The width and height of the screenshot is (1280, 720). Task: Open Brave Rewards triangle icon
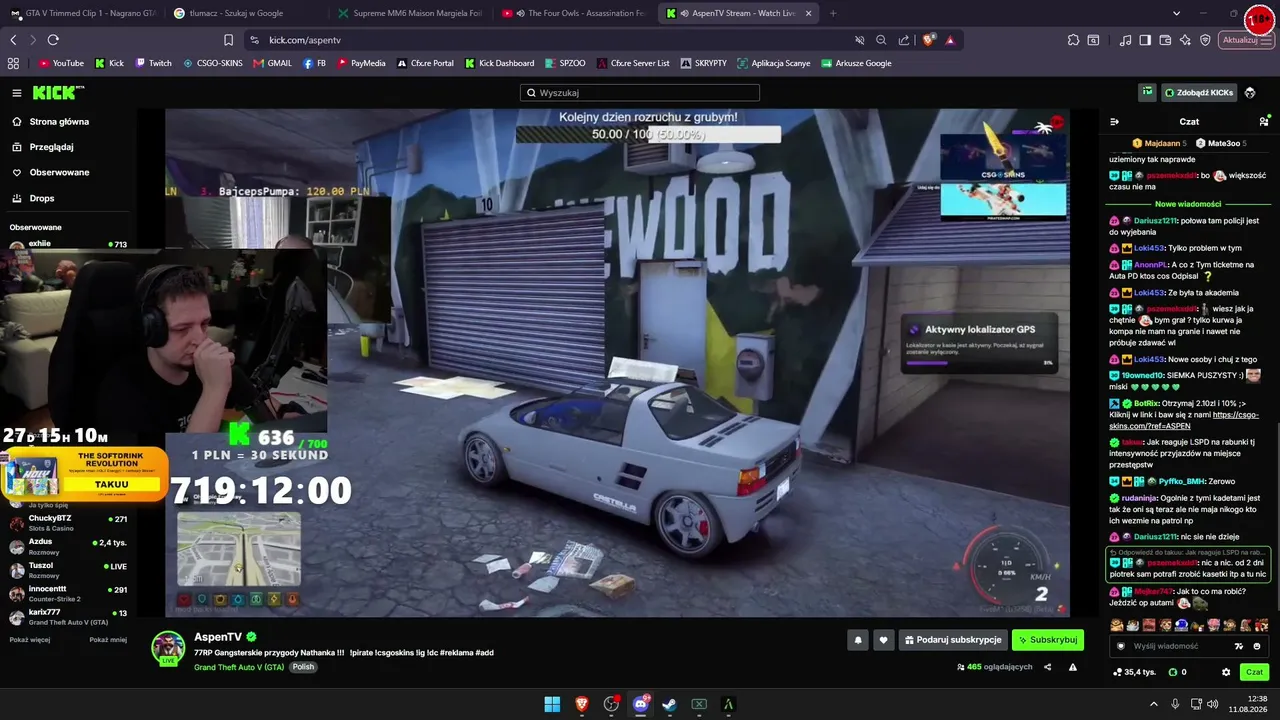coord(950,40)
